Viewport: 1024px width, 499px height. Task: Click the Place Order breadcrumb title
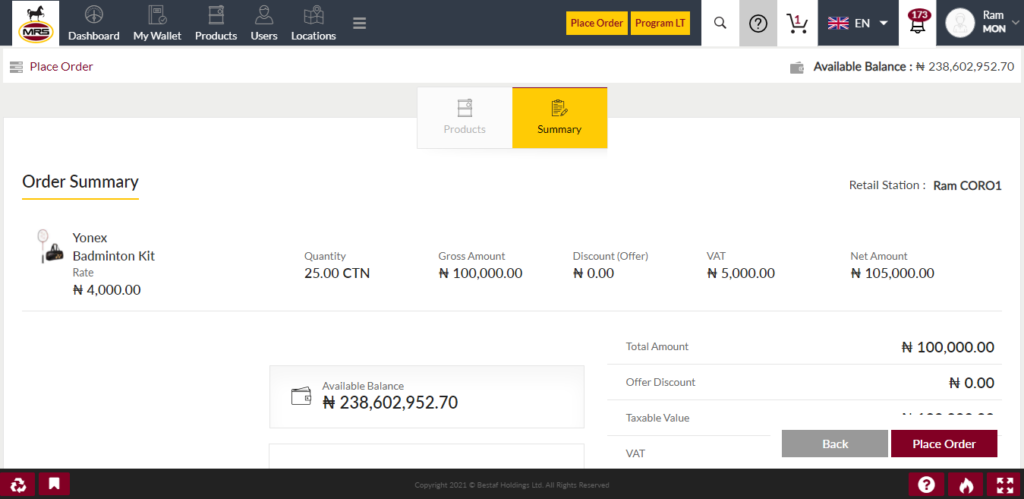61,67
